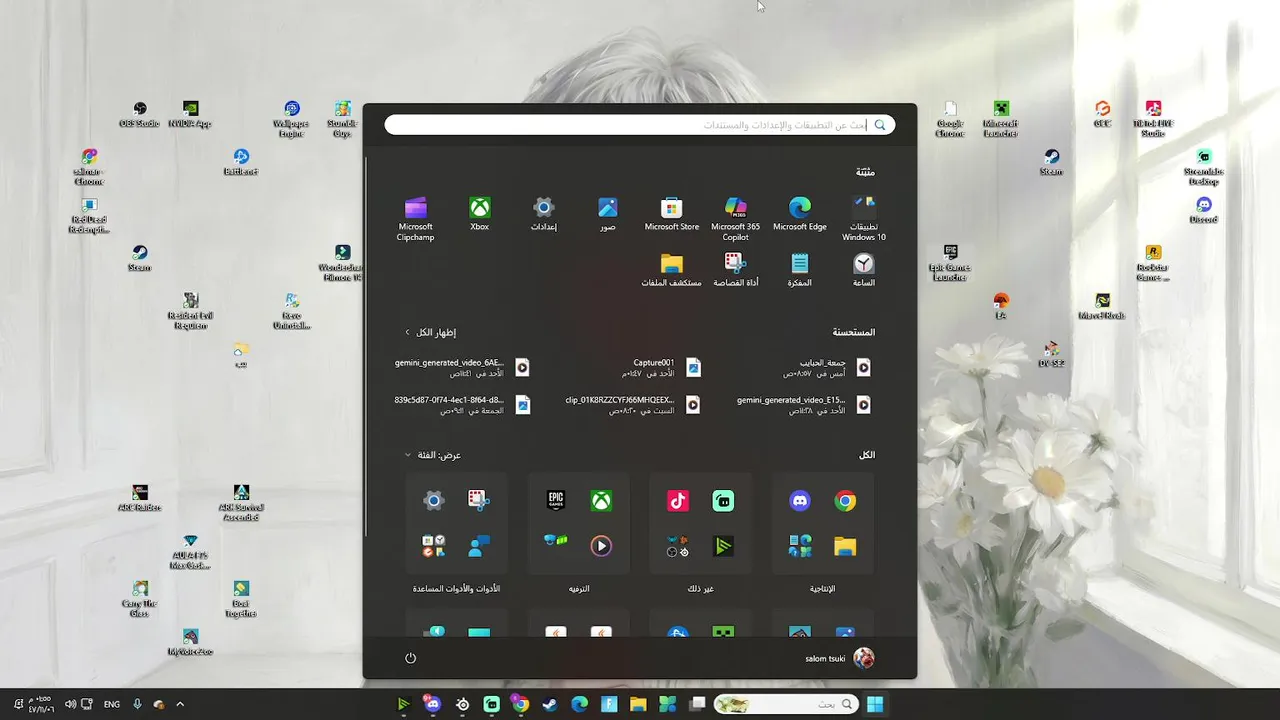Click the microphone tray icon

pyautogui.click(x=138, y=704)
